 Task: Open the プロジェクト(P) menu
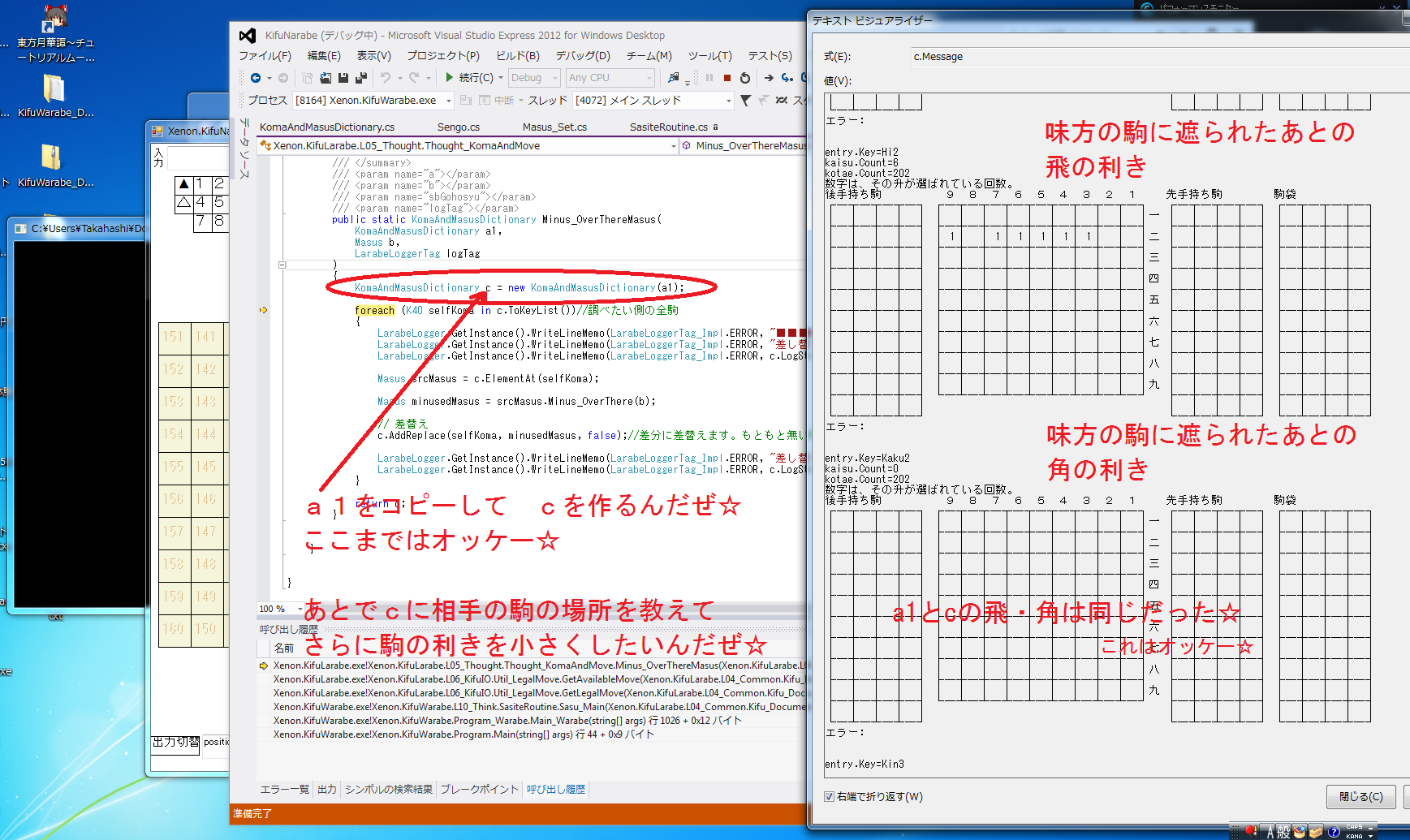(443, 56)
